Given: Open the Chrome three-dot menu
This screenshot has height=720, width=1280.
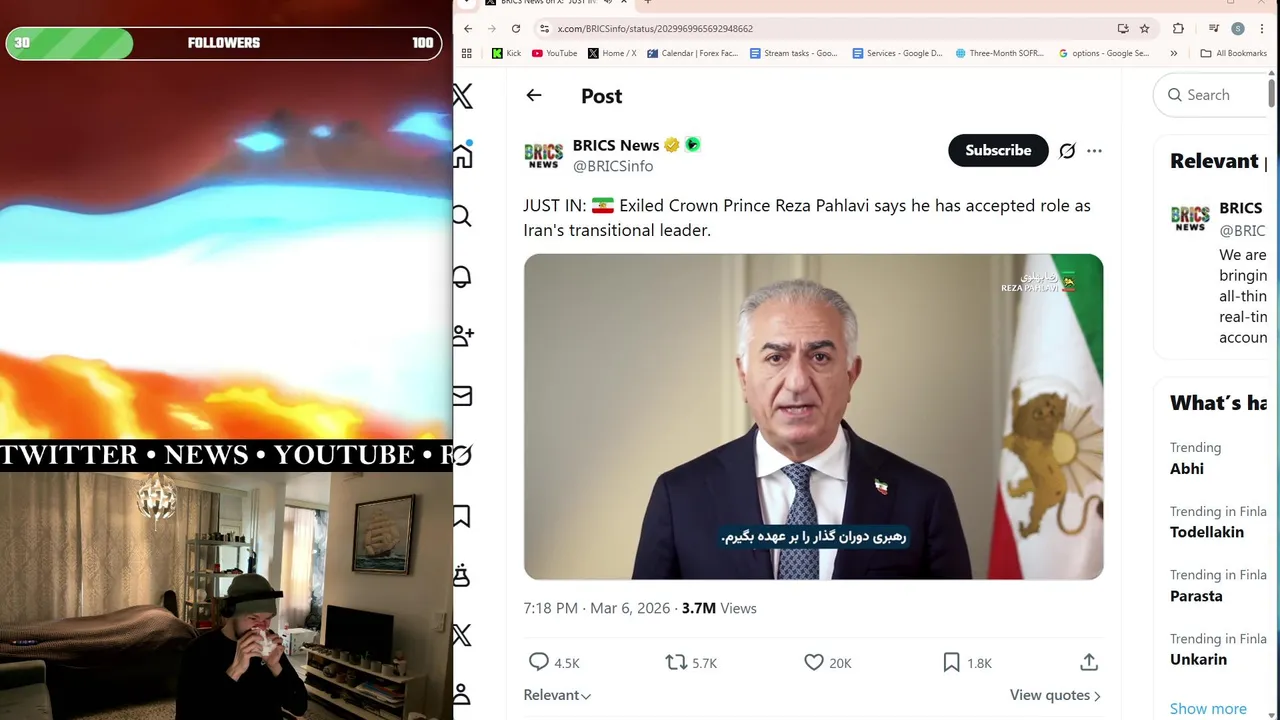Looking at the screenshot, I should click(x=1262, y=28).
